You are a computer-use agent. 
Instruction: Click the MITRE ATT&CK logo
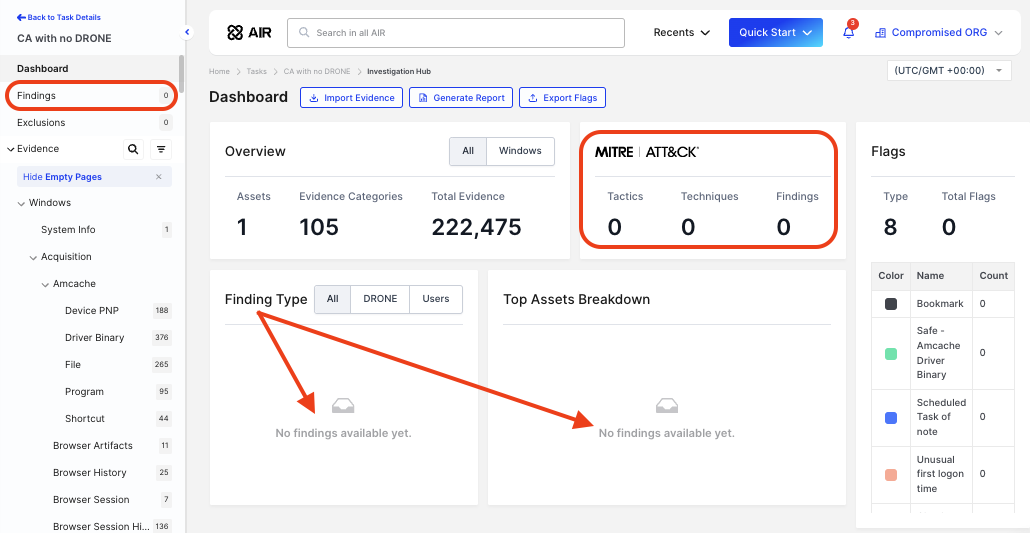[x=647, y=152]
